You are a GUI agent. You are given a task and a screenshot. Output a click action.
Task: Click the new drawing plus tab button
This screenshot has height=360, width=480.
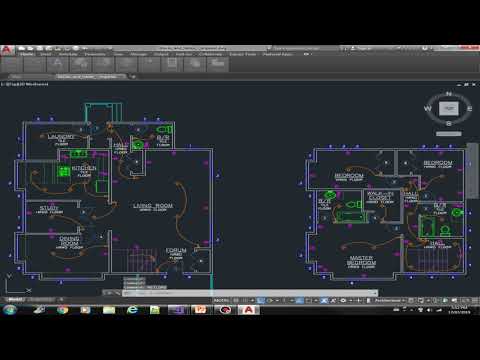(x=133, y=76)
